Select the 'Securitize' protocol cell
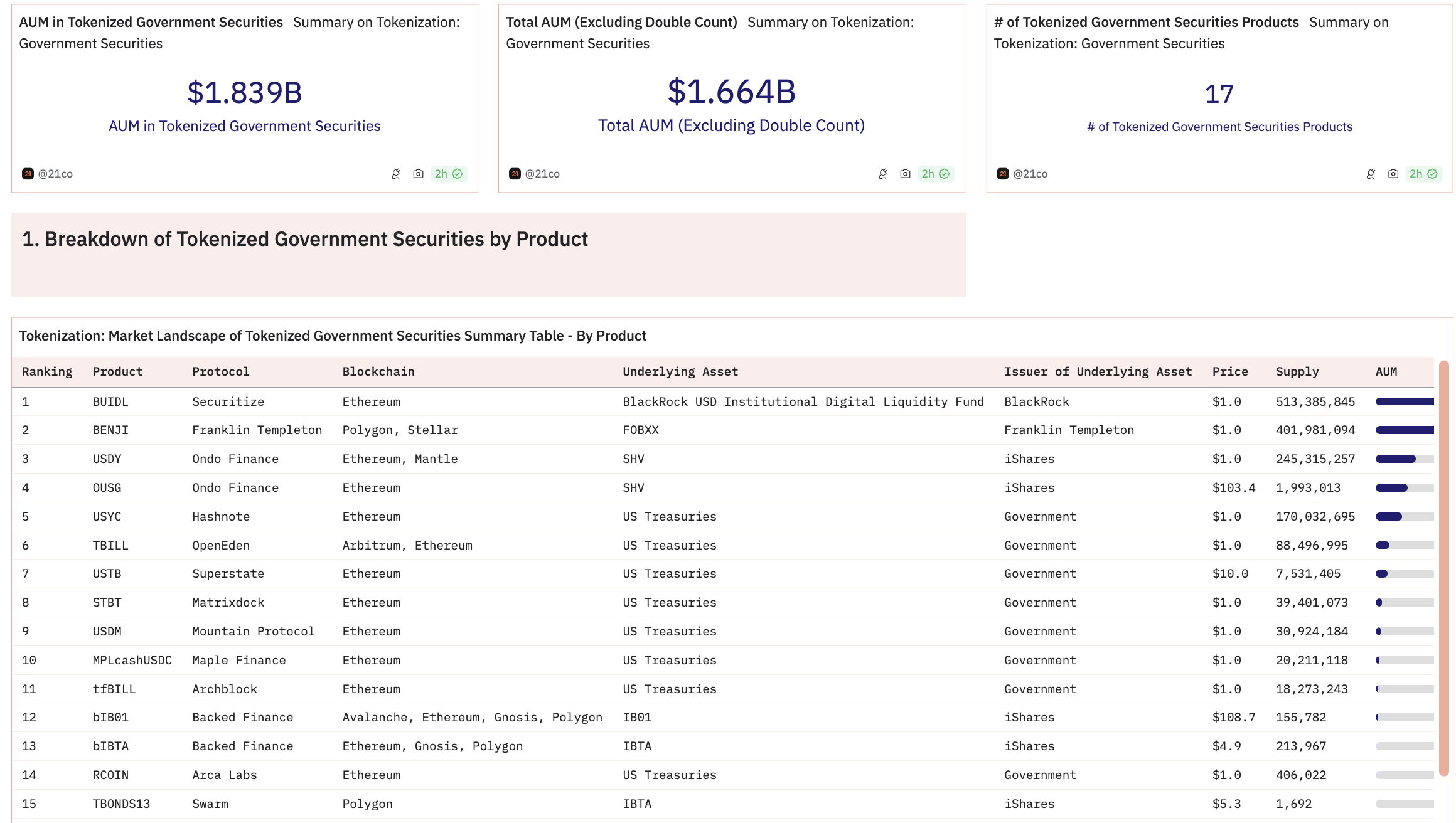This screenshot has width=1456, height=823. pyautogui.click(x=228, y=401)
